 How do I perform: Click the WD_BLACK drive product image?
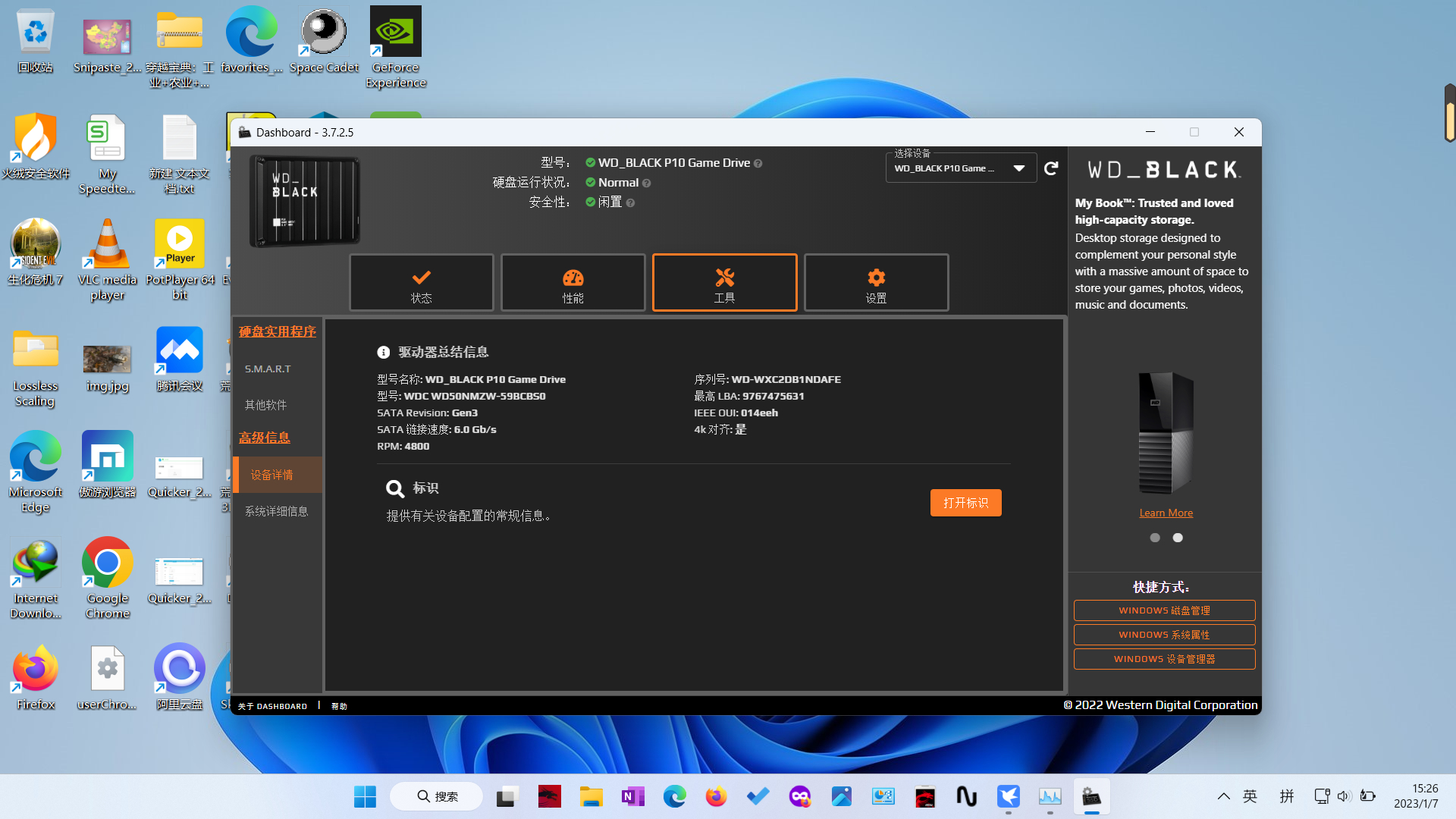[305, 201]
